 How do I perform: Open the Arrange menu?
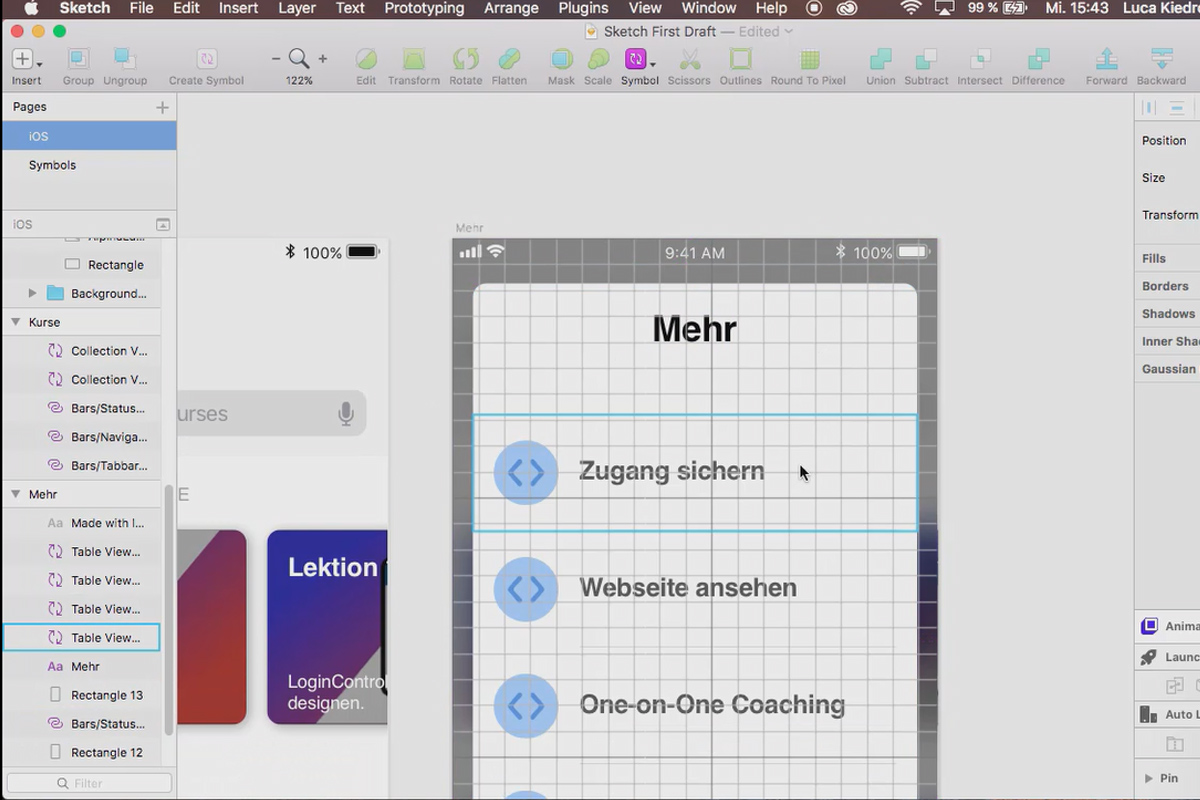tap(511, 8)
